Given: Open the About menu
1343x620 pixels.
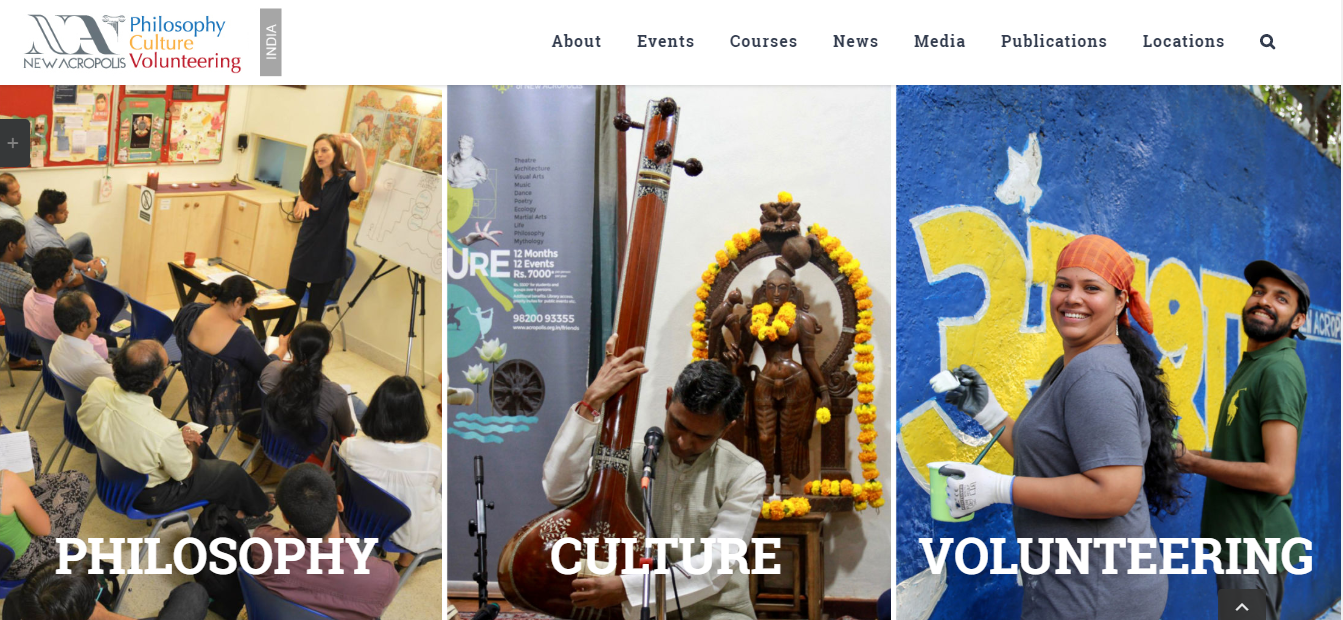Looking at the screenshot, I should click(577, 42).
